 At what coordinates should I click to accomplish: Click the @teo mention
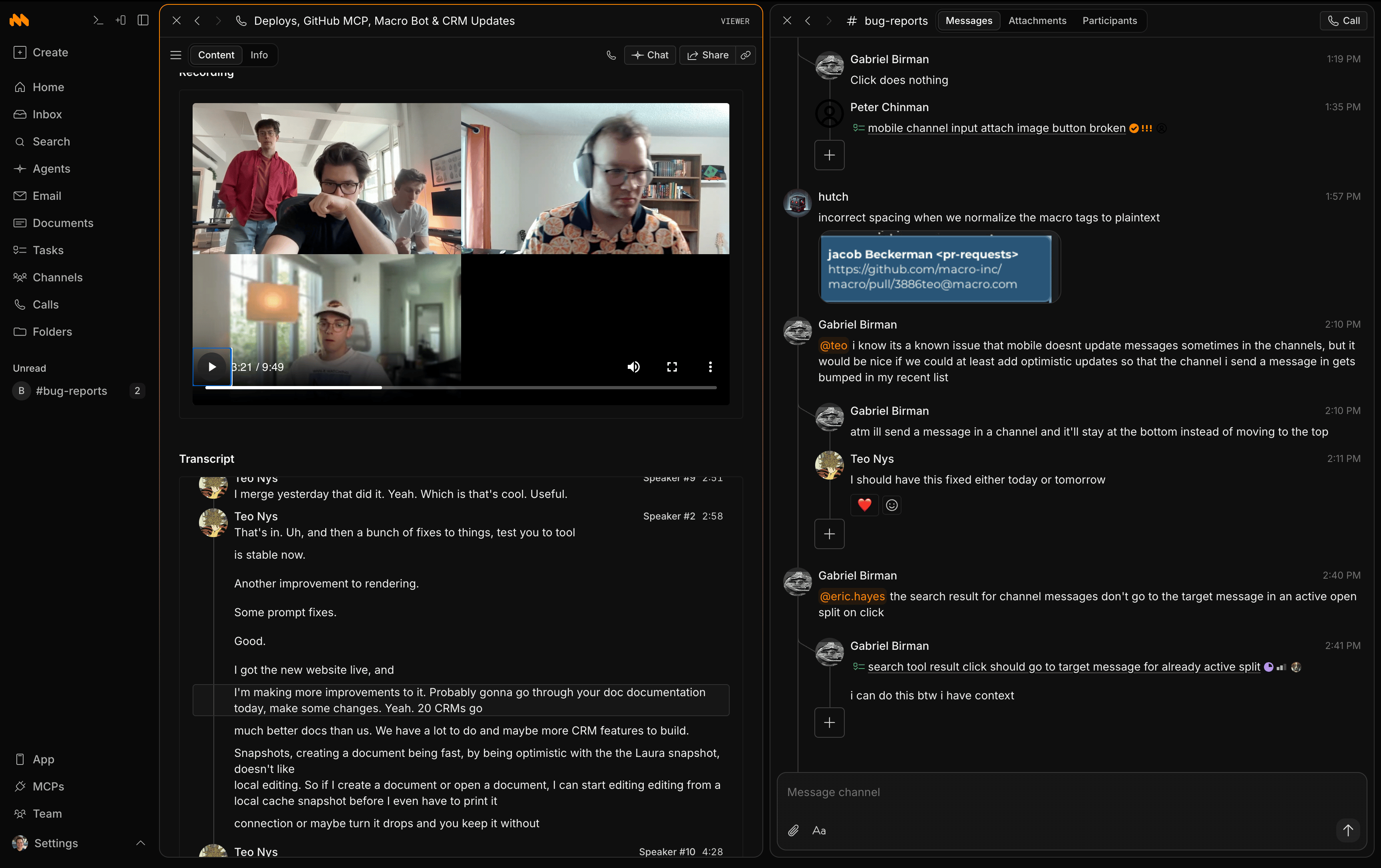click(833, 345)
